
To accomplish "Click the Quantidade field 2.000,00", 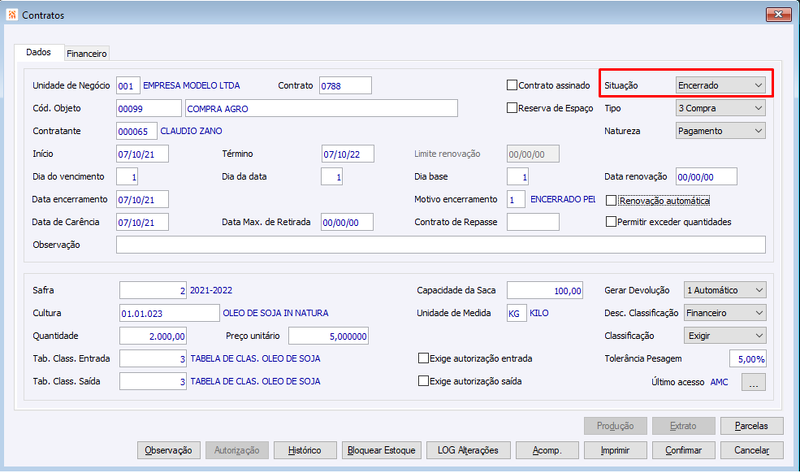I will [153, 336].
